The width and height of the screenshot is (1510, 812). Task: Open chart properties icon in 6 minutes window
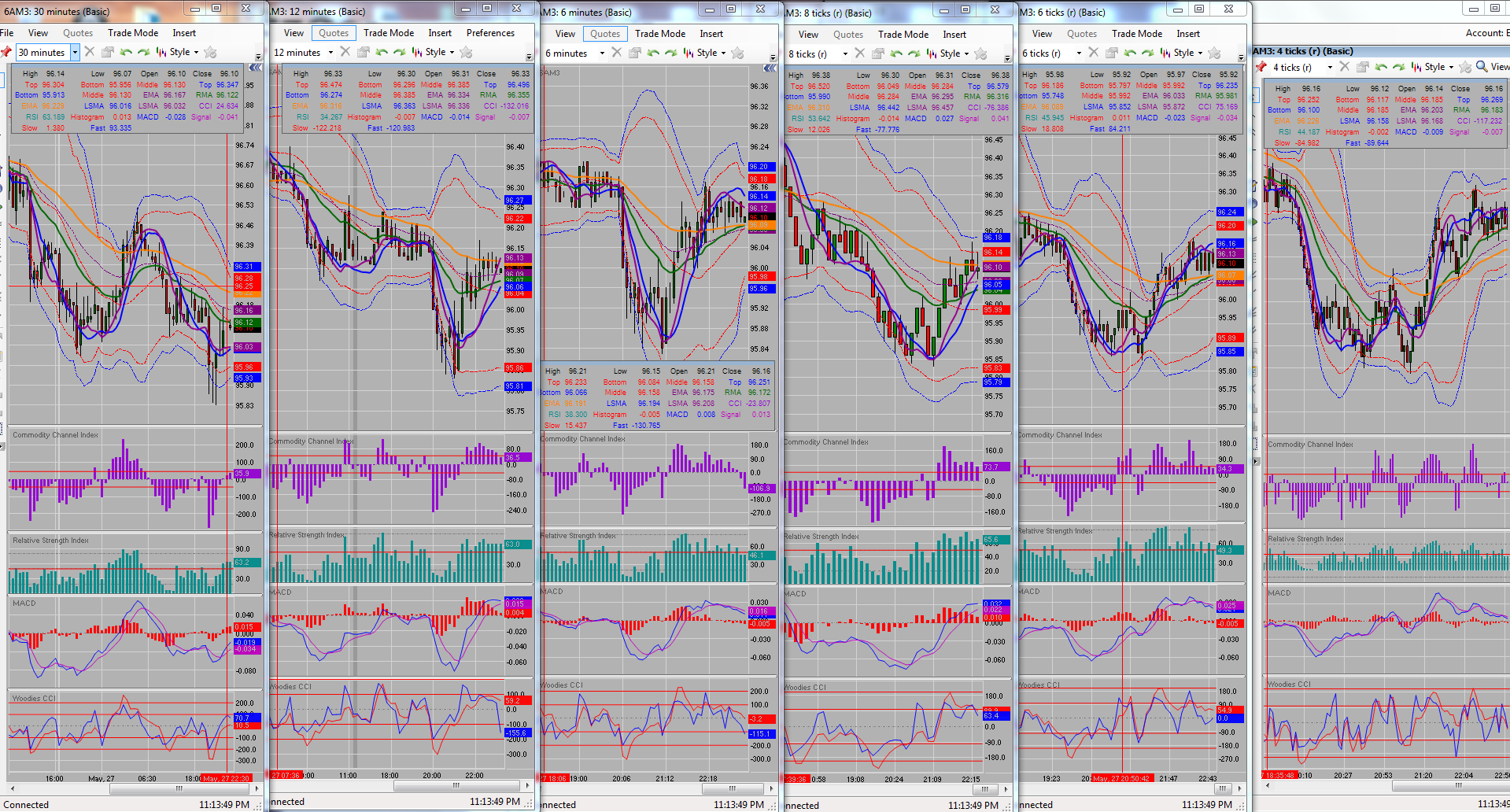click(634, 53)
